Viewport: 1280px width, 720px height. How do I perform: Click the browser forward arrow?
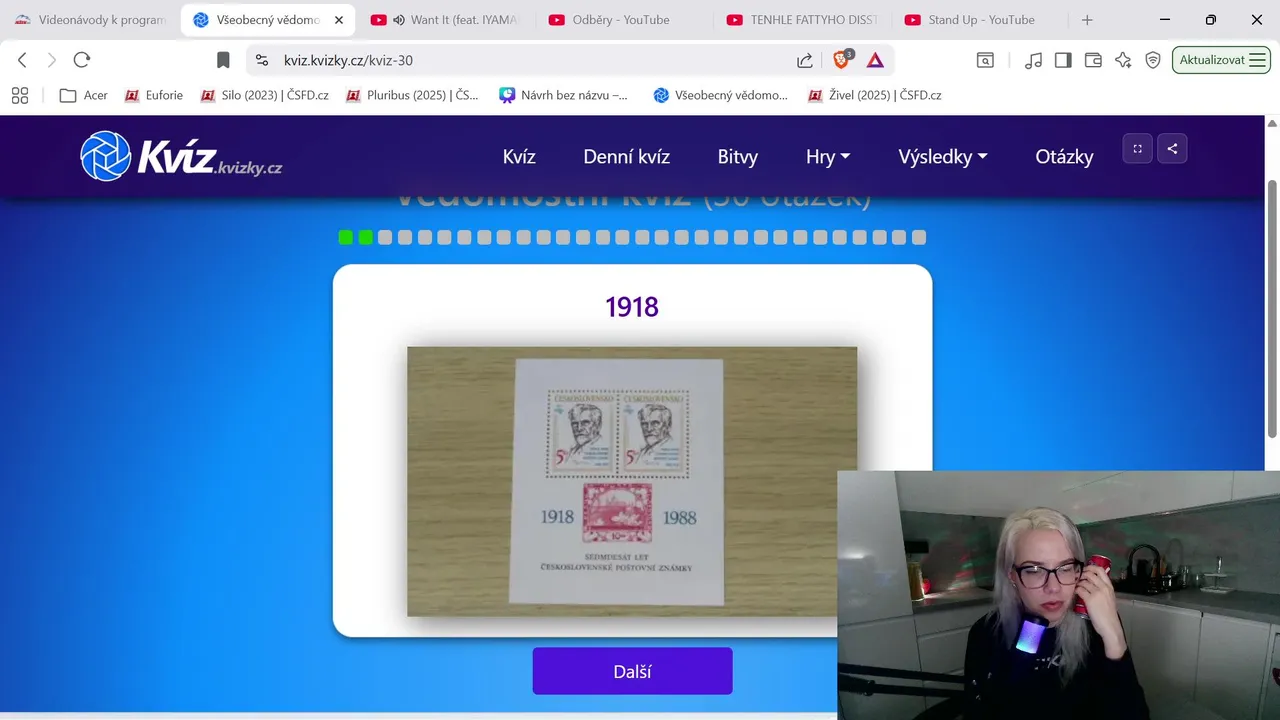click(52, 60)
